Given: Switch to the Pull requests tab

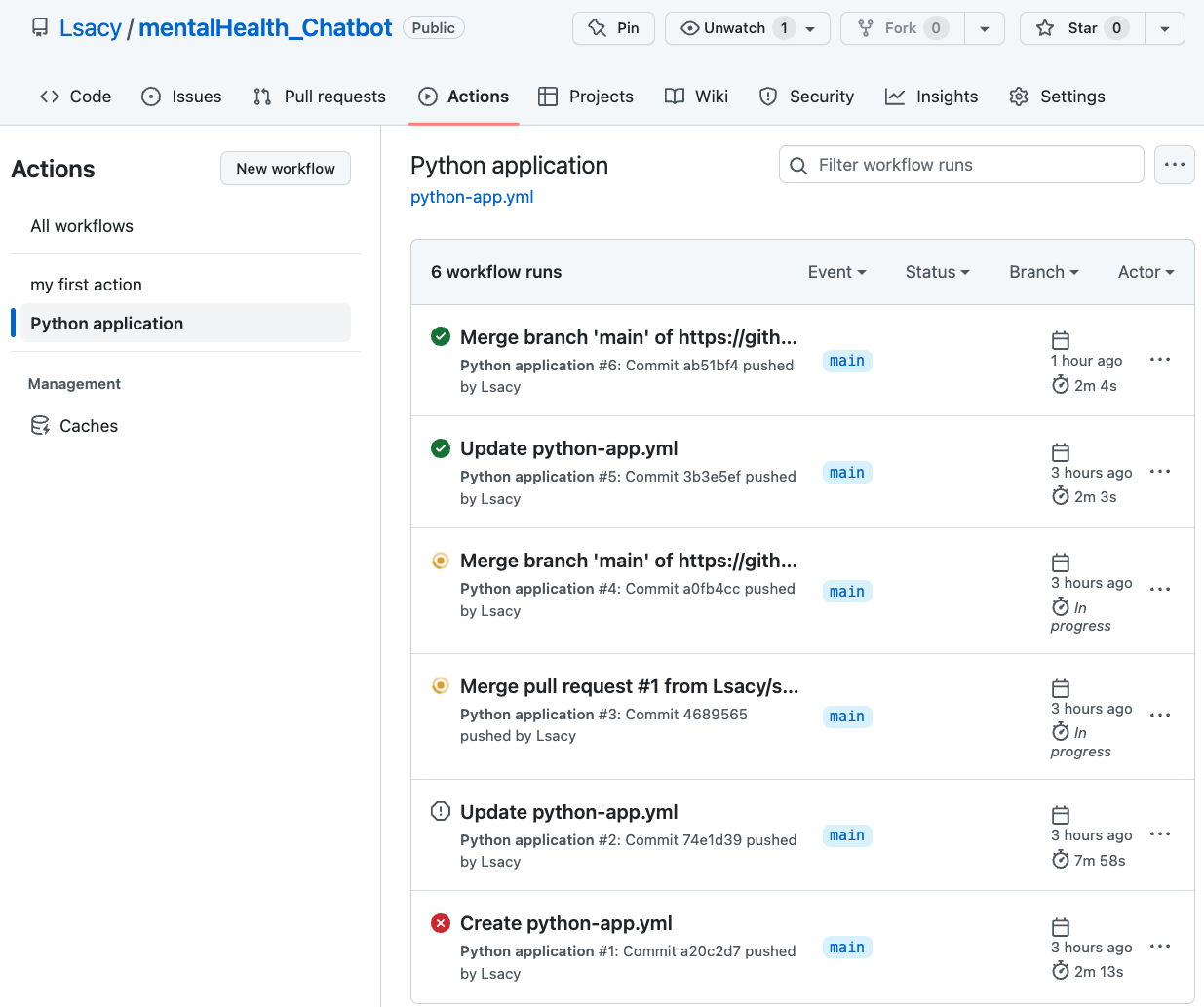Looking at the screenshot, I should point(319,96).
